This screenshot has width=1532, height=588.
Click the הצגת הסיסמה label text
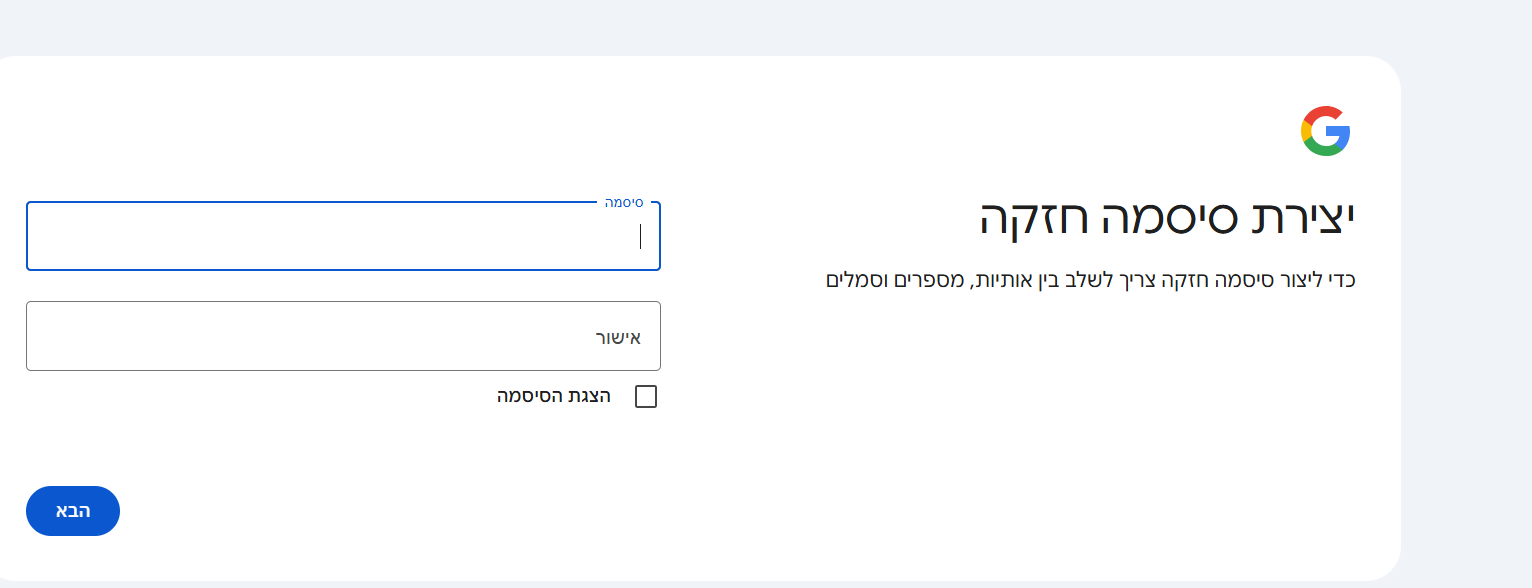(555, 395)
